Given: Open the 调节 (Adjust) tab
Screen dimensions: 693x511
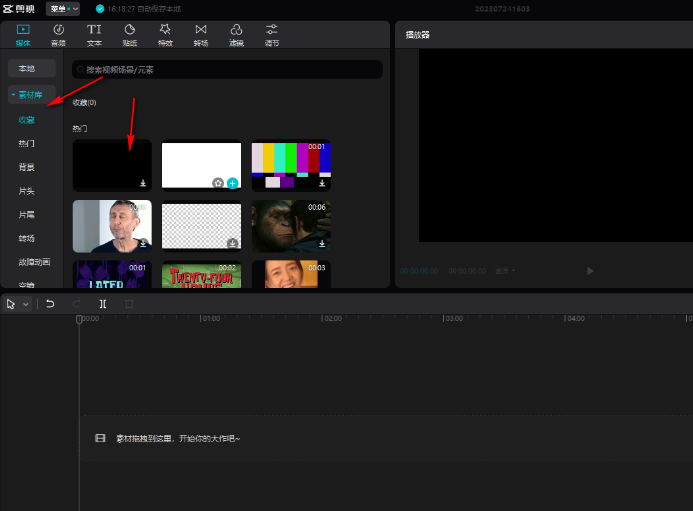Looking at the screenshot, I should (272, 35).
